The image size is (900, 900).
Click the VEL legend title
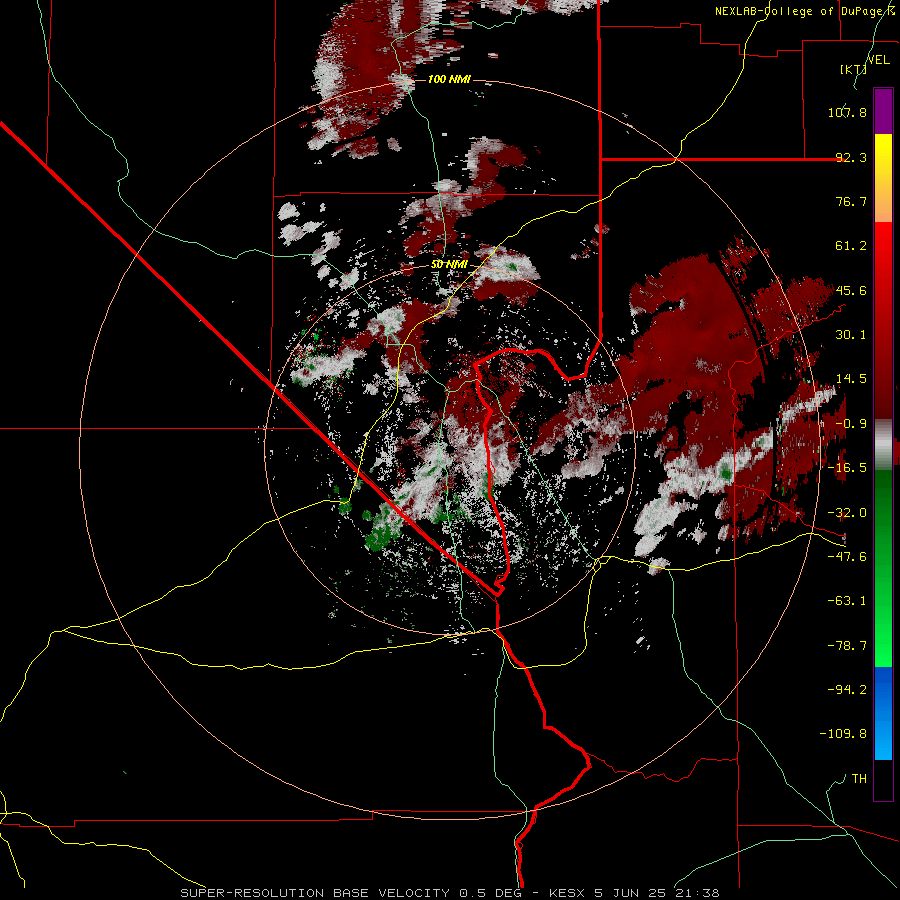(x=879, y=60)
